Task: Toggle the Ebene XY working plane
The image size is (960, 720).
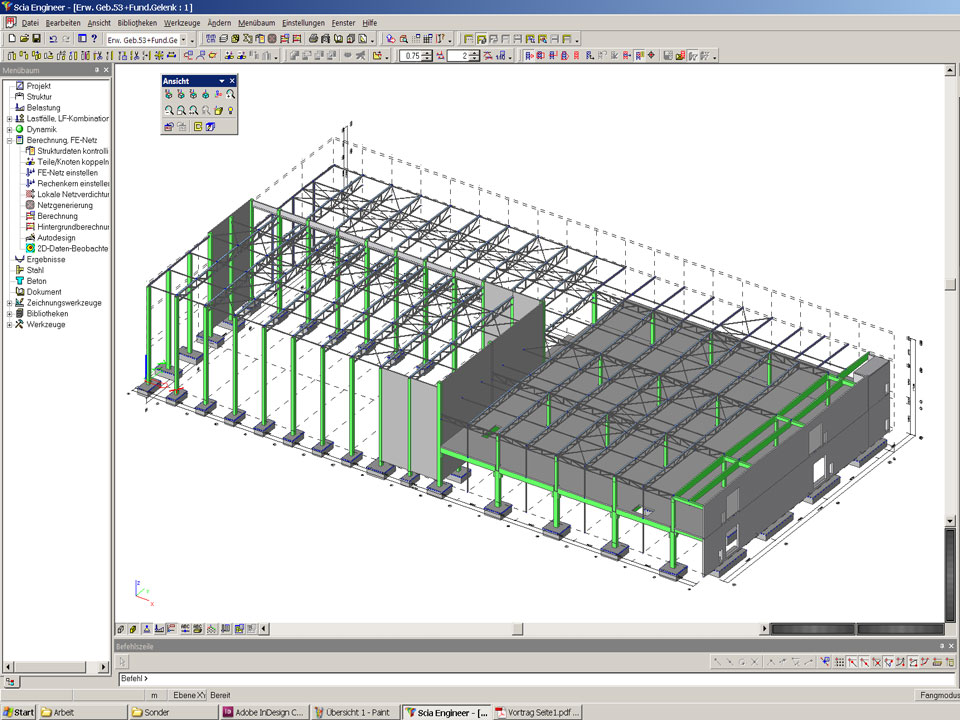Action: coord(188,695)
